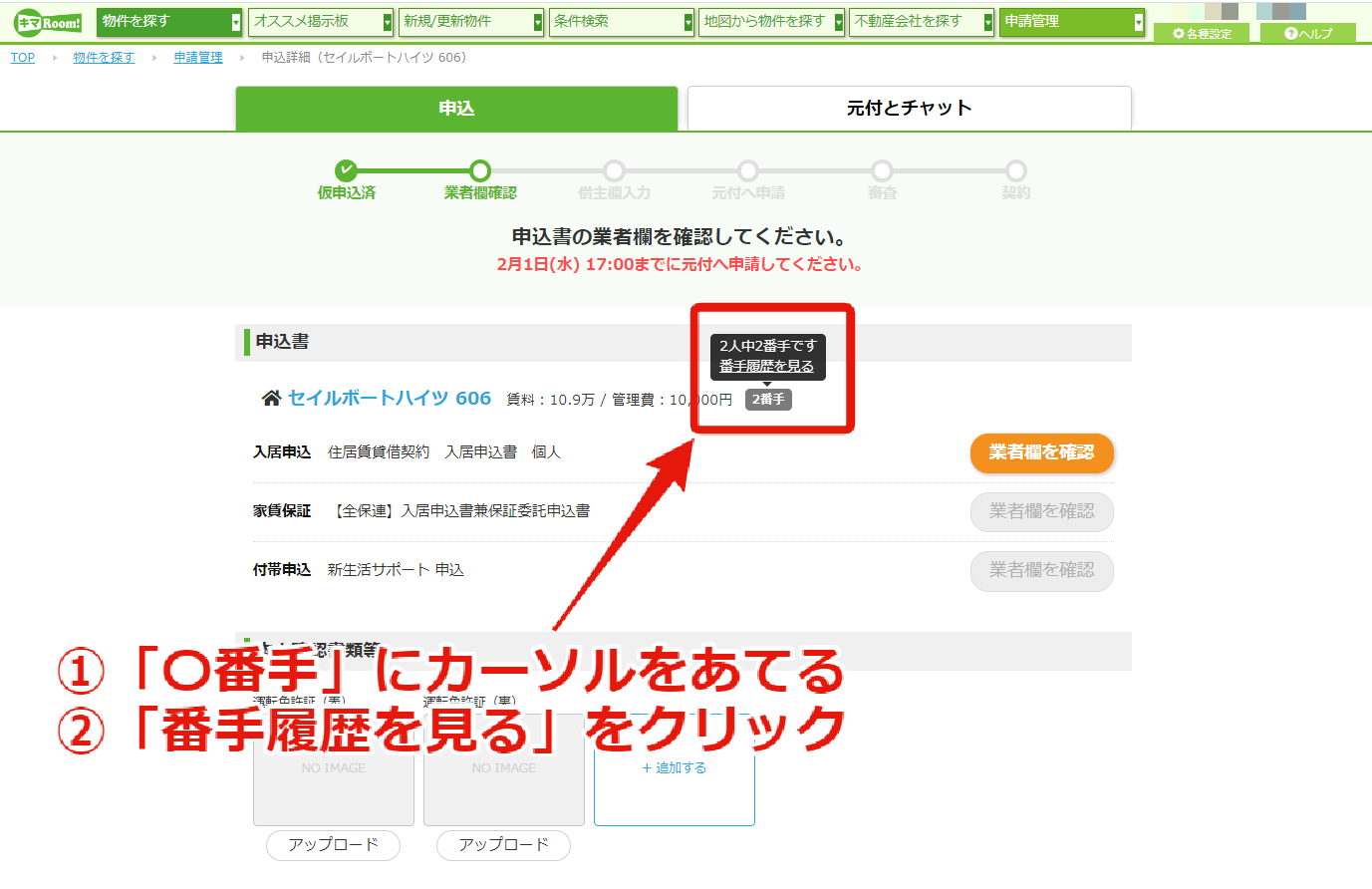
Task: Open the ヘルプ help button
Action: point(1308,33)
